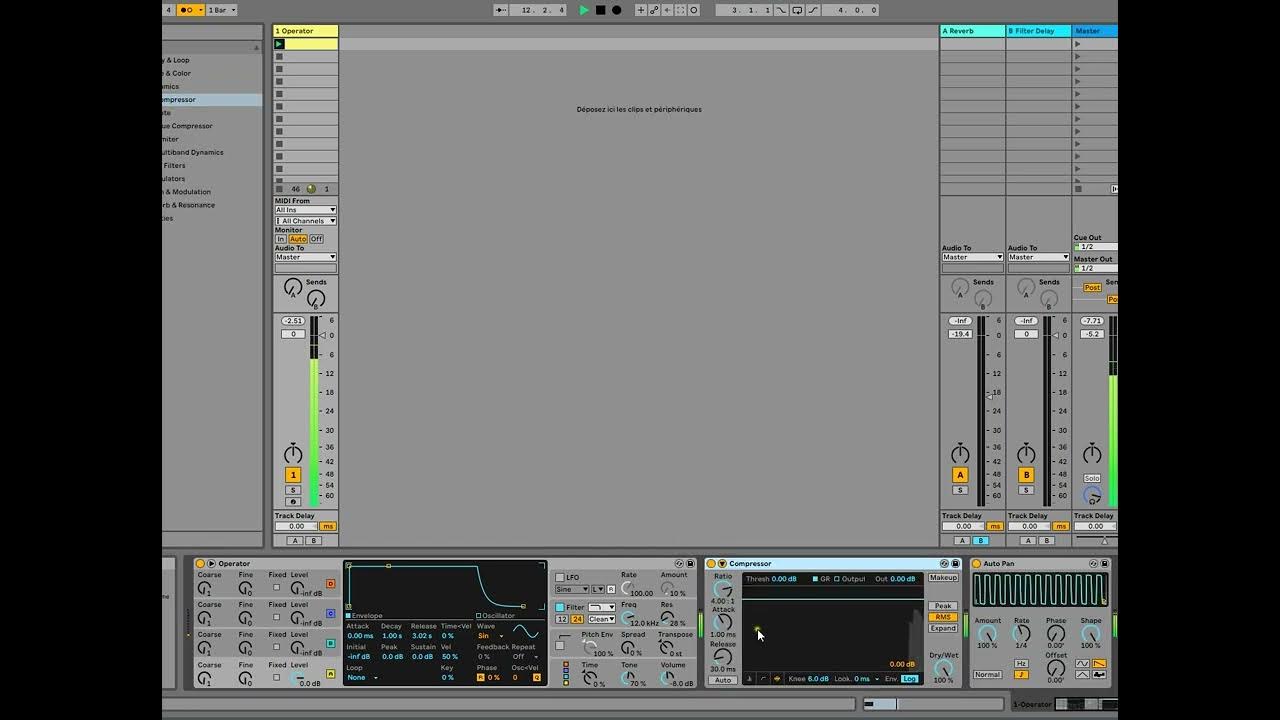The width and height of the screenshot is (1280, 720).
Task: Select Operator oscillator A button
Action: point(331,674)
